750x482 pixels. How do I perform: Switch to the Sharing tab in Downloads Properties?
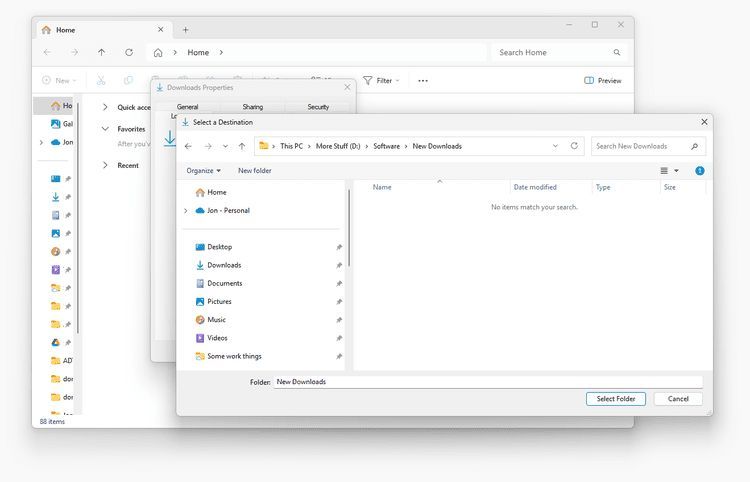252,106
